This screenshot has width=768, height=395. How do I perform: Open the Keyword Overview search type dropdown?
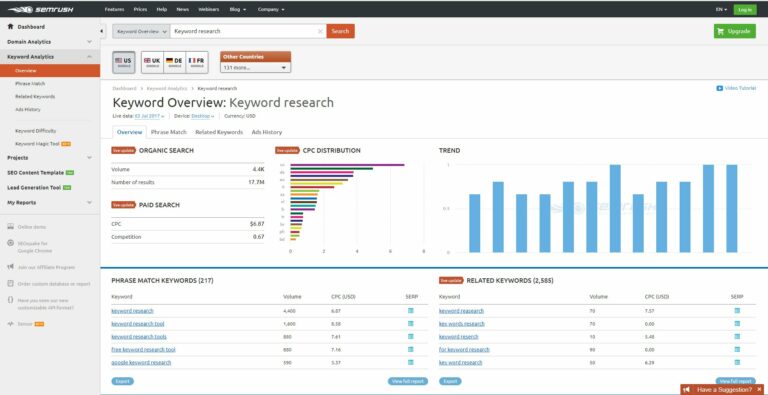click(x=142, y=31)
